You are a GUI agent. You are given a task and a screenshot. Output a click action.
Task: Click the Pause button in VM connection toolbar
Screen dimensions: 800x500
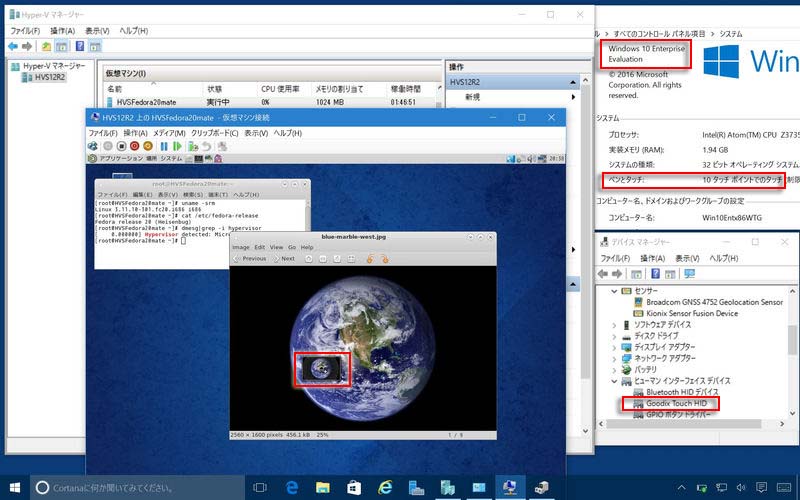(163, 146)
